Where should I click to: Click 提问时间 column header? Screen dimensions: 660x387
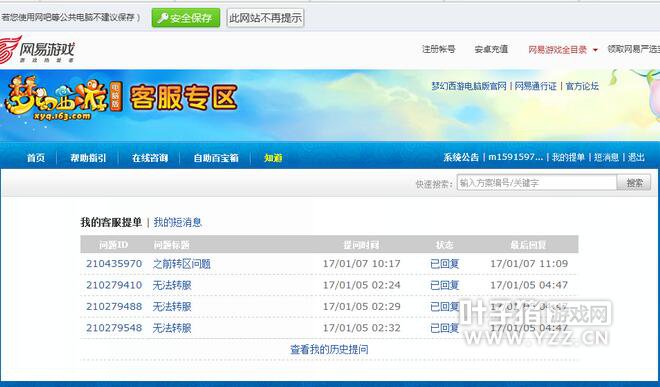tap(361, 245)
